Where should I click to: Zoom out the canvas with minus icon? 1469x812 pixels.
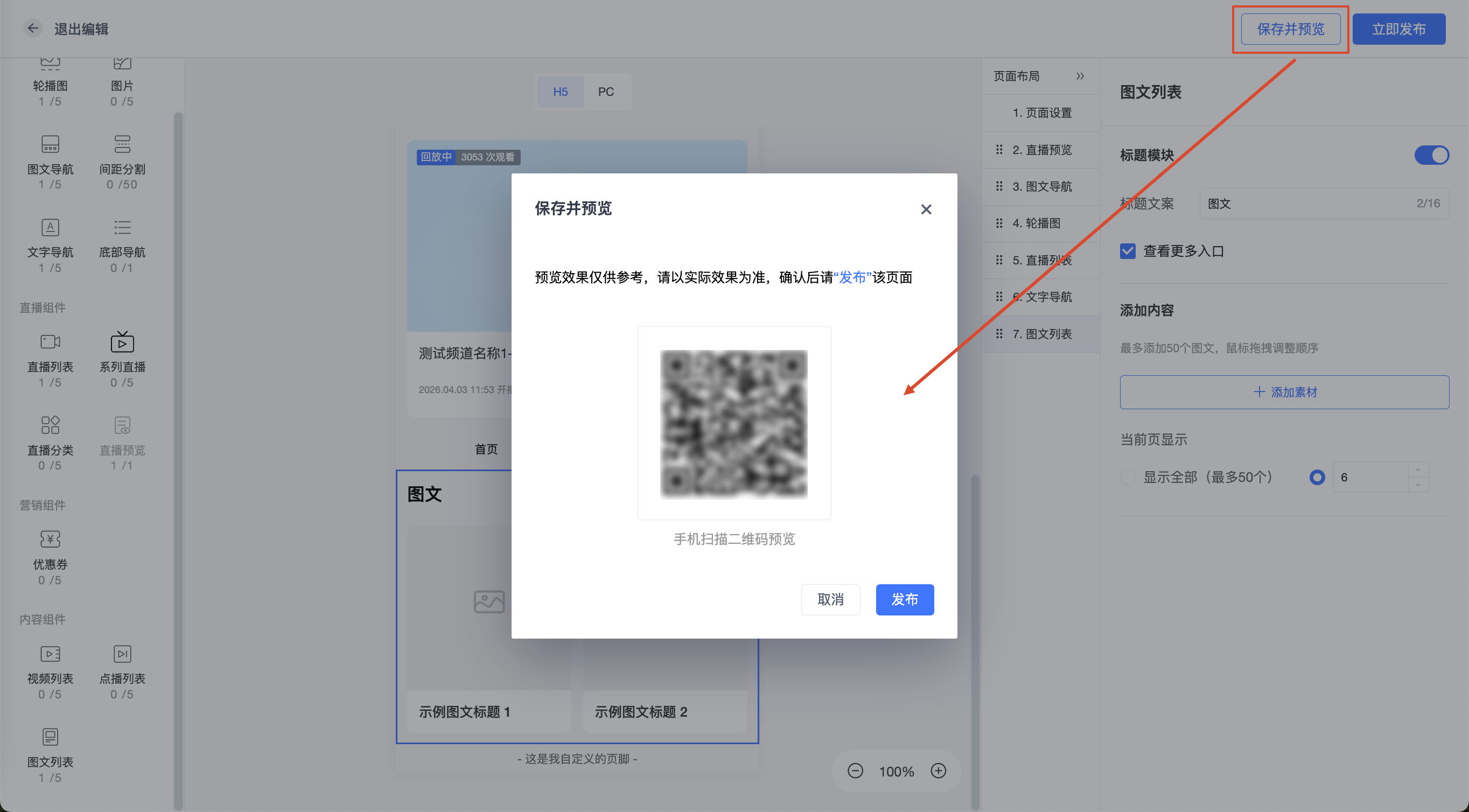point(855,771)
